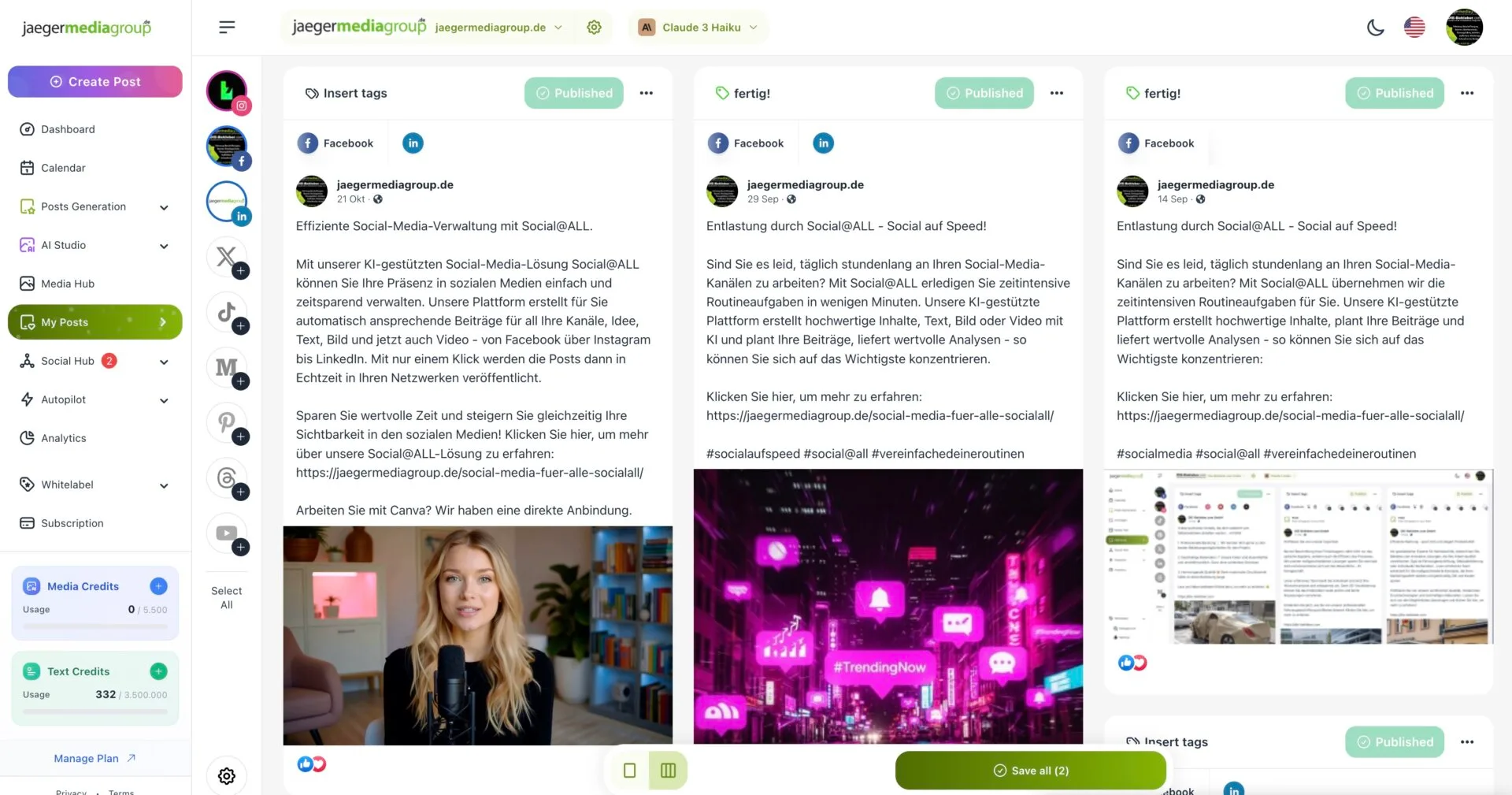Switch to multi-column layout view
1512x795 pixels.
pyautogui.click(x=669, y=771)
